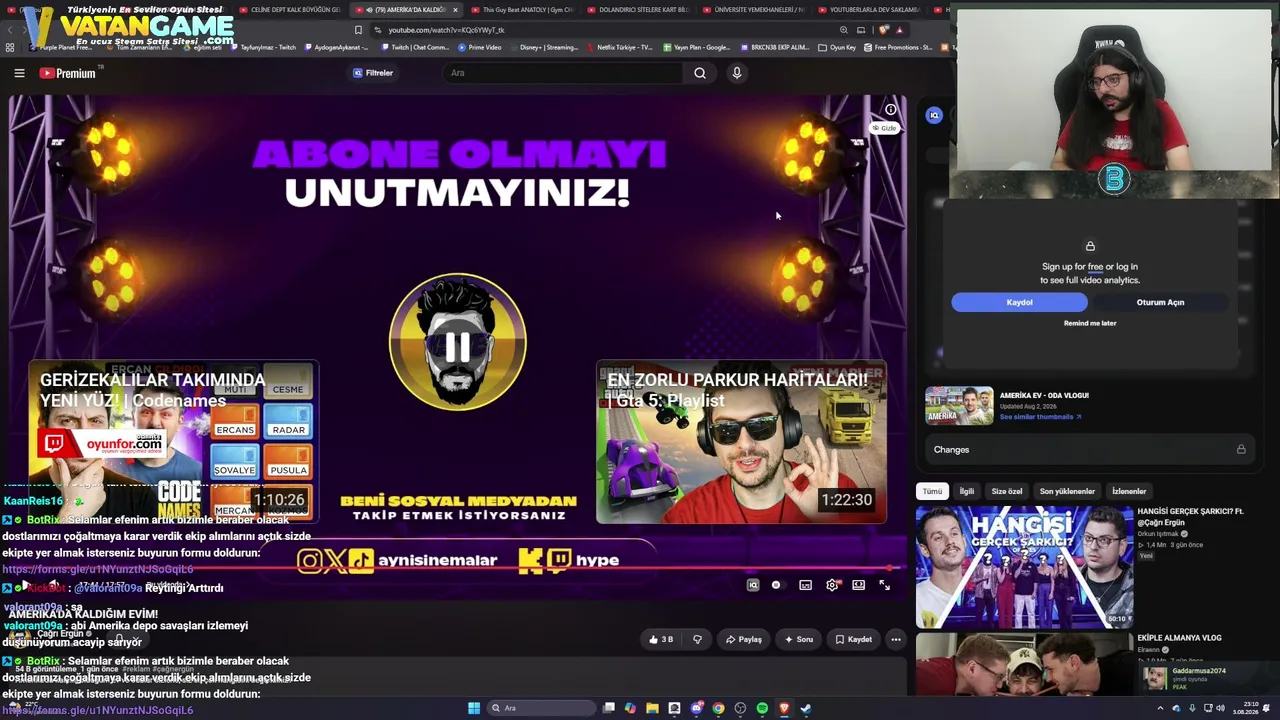1280x720 pixels.
Task: Dislike the video with thumbs down
Action: click(x=697, y=639)
